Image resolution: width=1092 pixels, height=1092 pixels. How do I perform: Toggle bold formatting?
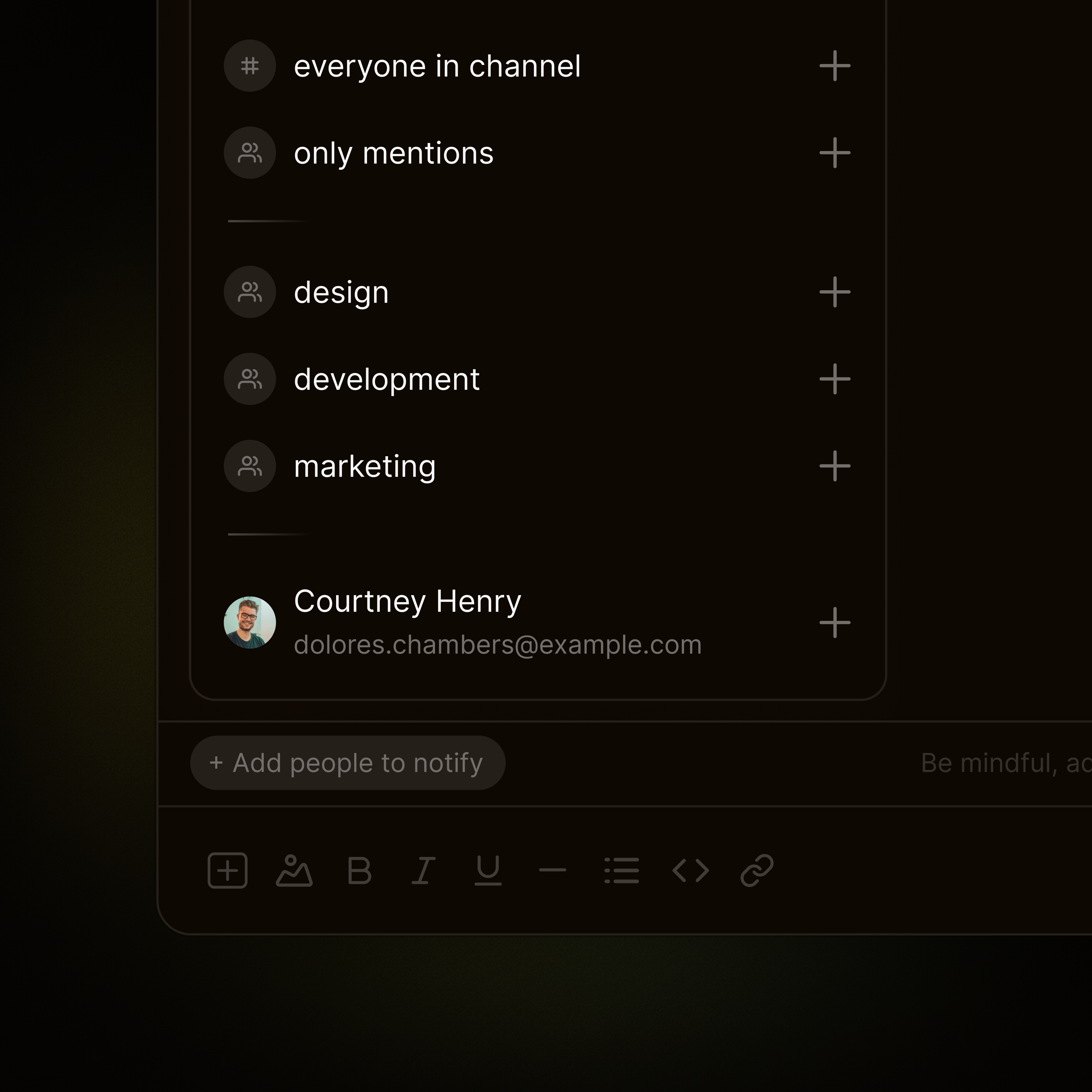pos(359,871)
